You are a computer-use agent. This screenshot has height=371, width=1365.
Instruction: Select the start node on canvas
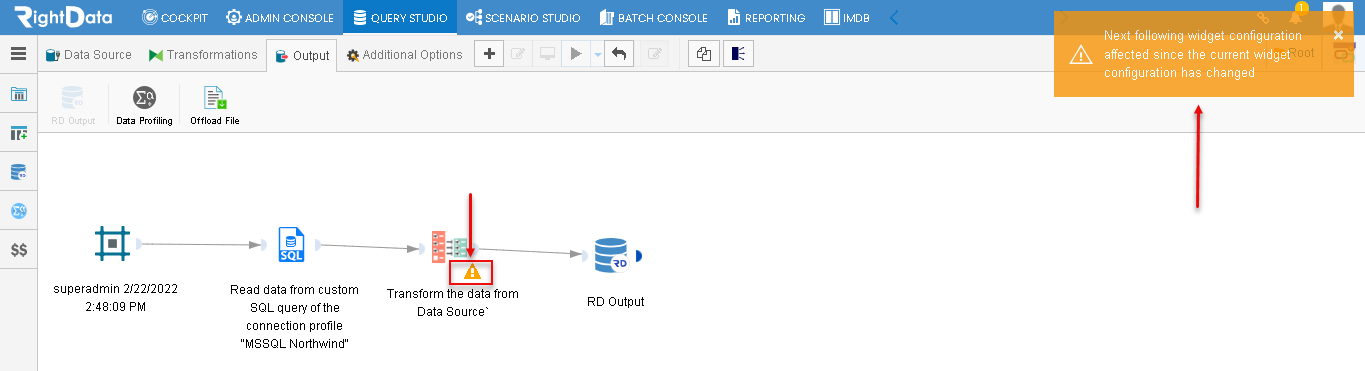pos(113,243)
